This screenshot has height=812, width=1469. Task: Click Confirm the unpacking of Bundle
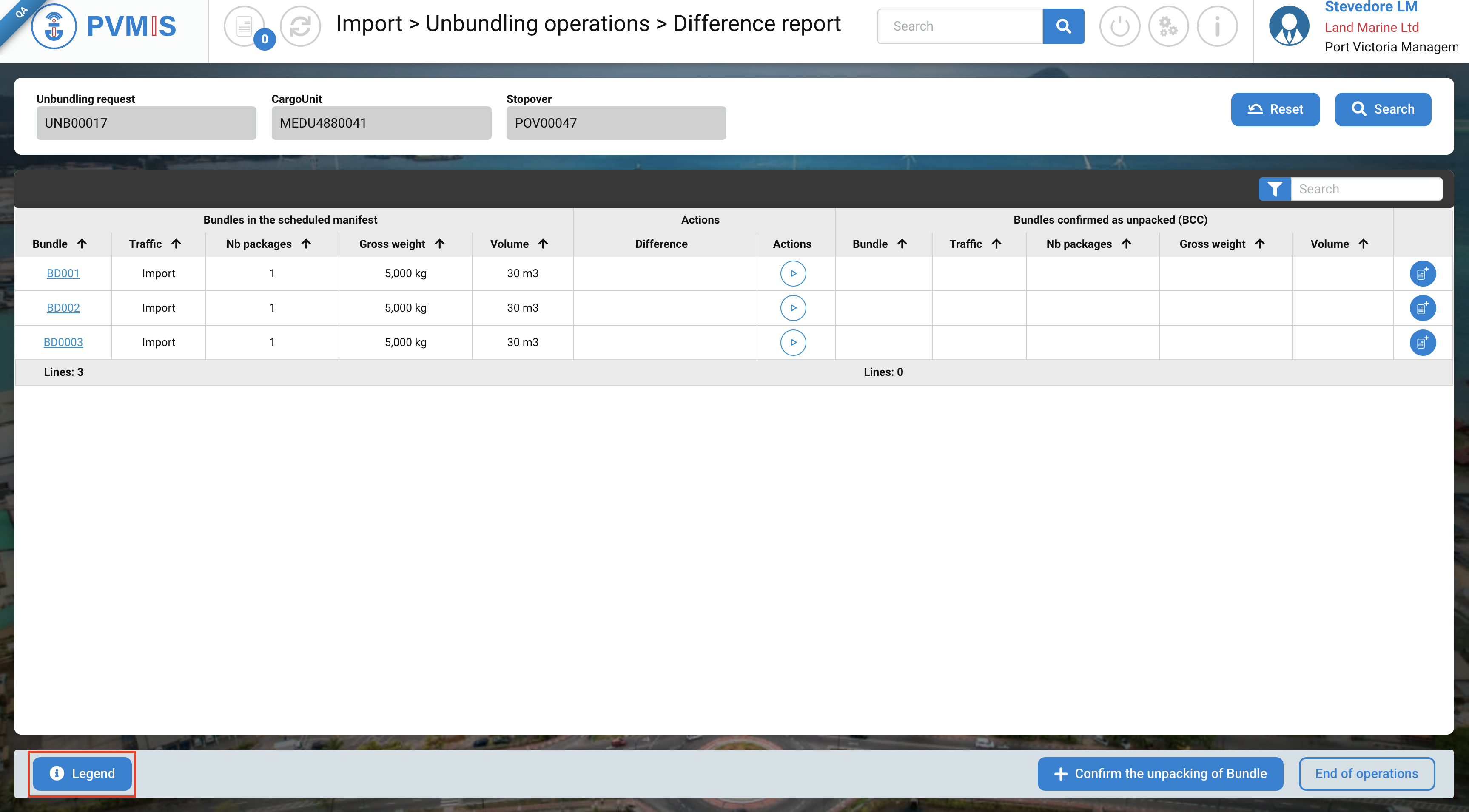[x=1160, y=774]
